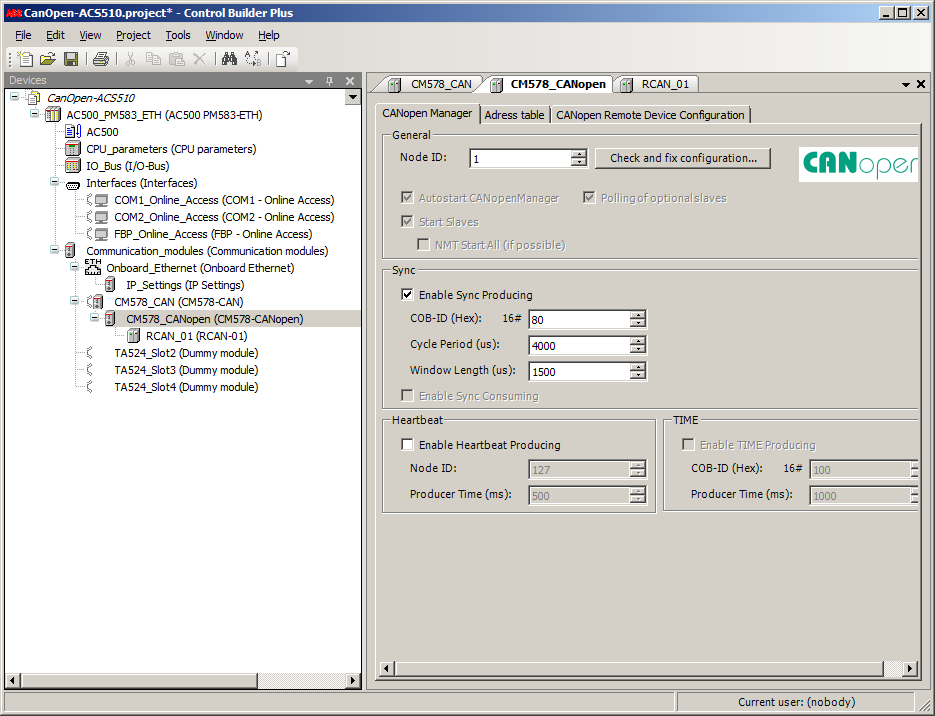
Task: Click the Print toolbar icon
Action: pyautogui.click(x=101, y=59)
